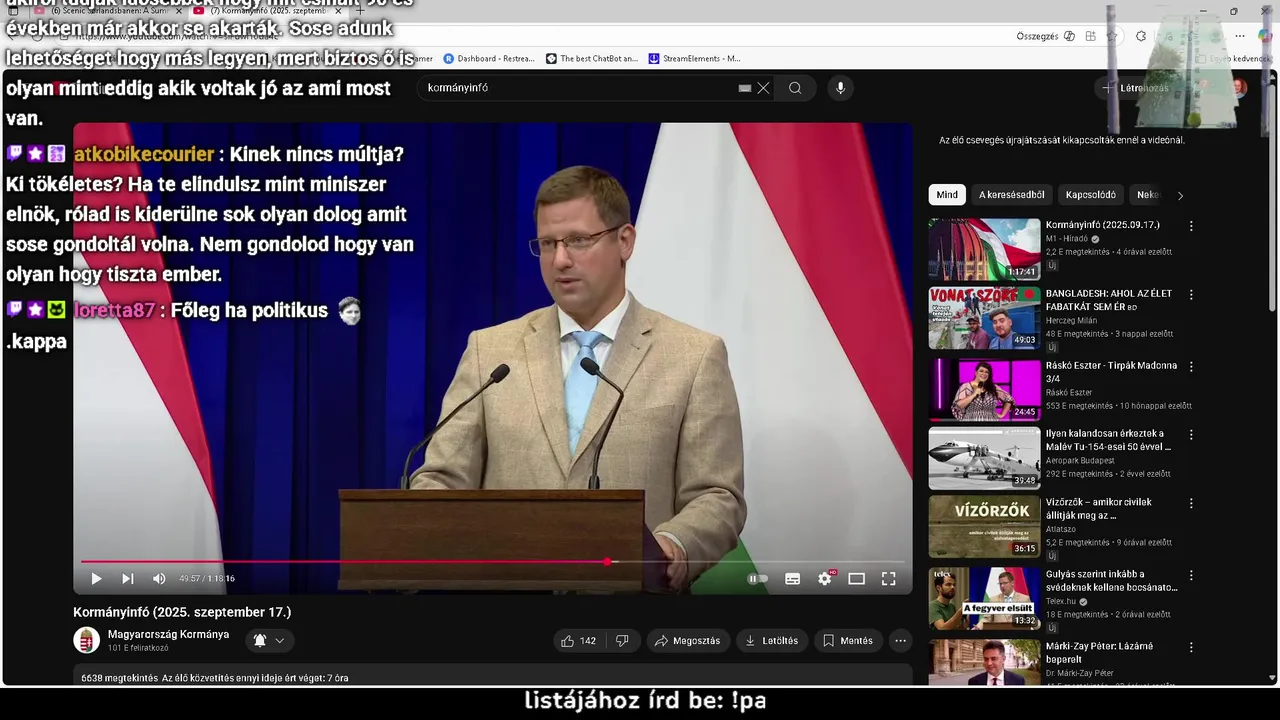Open menu for Malév Tu-154 suggestion
Image resolution: width=1280 pixels, height=720 pixels.
[x=1190, y=435]
